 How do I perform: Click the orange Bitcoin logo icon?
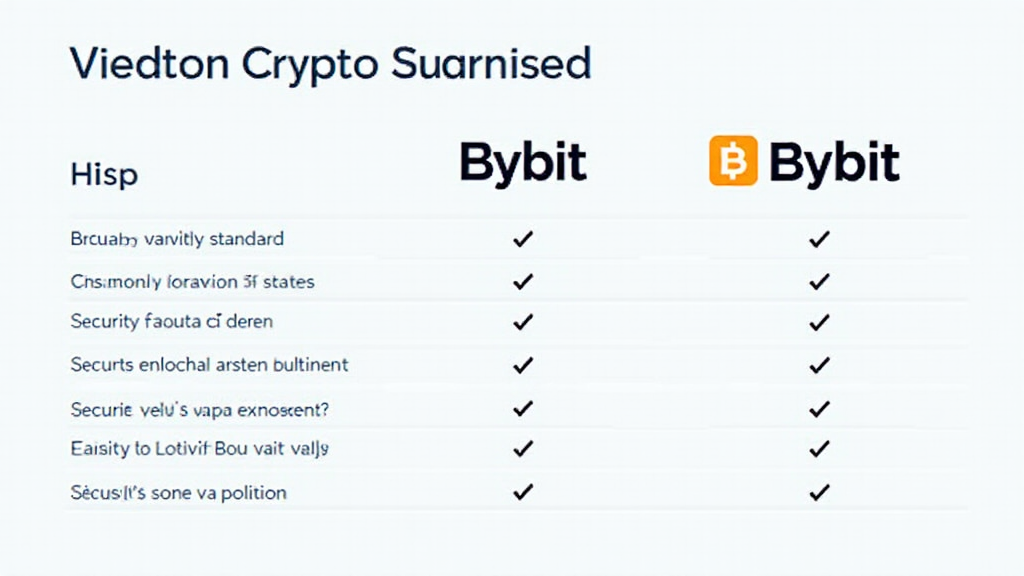pos(735,162)
